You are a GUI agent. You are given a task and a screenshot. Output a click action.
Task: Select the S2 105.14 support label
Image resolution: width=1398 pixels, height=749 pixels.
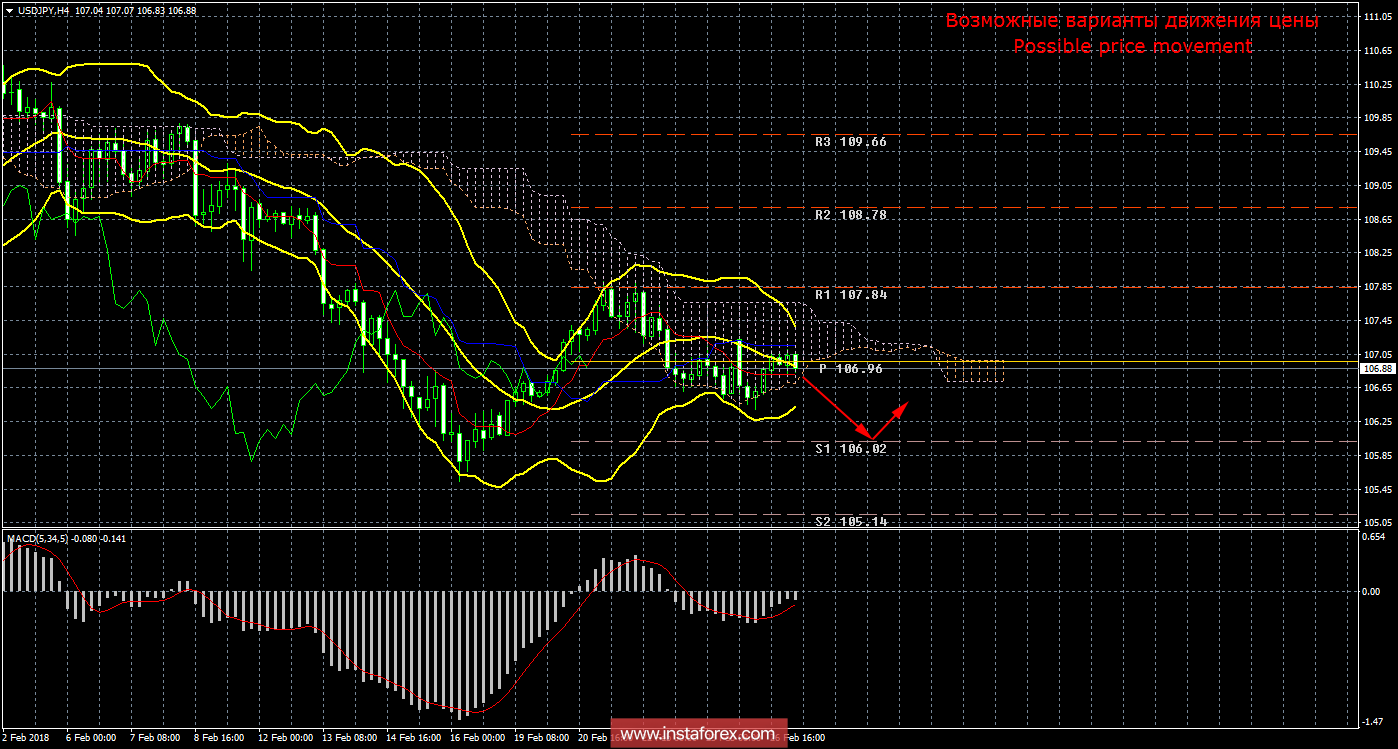tap(851, 522)
